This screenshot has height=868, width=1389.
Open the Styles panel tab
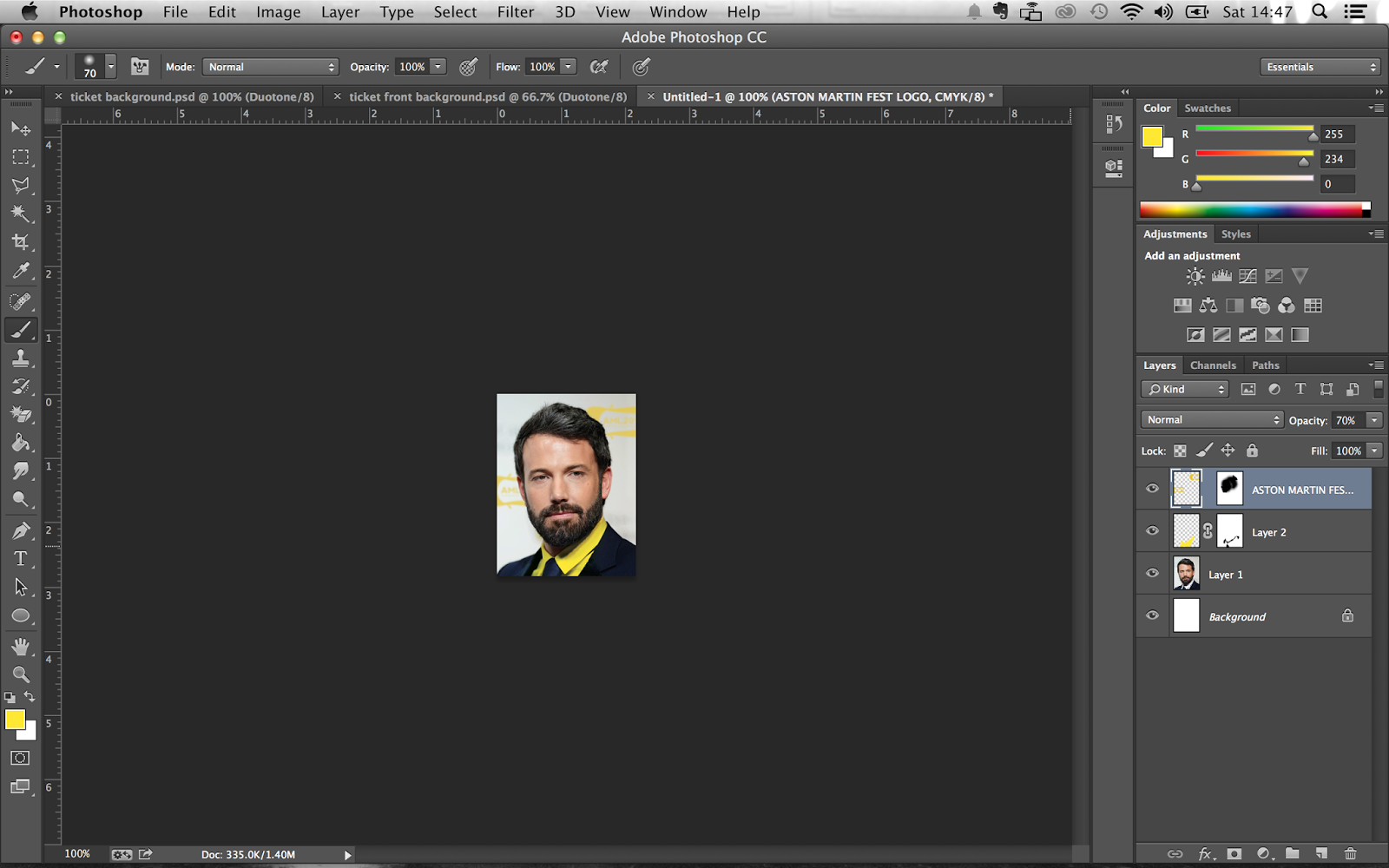coord(1236,234)
